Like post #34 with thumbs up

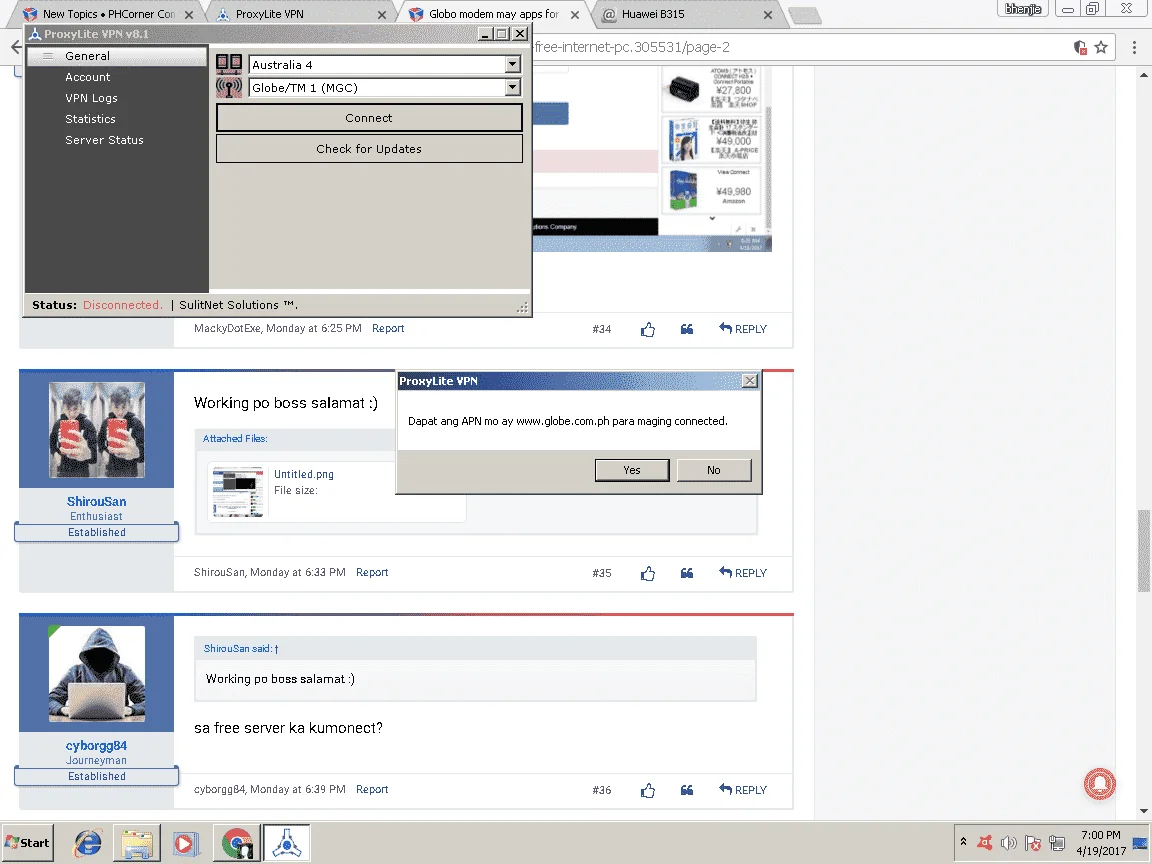coord(647,329)
